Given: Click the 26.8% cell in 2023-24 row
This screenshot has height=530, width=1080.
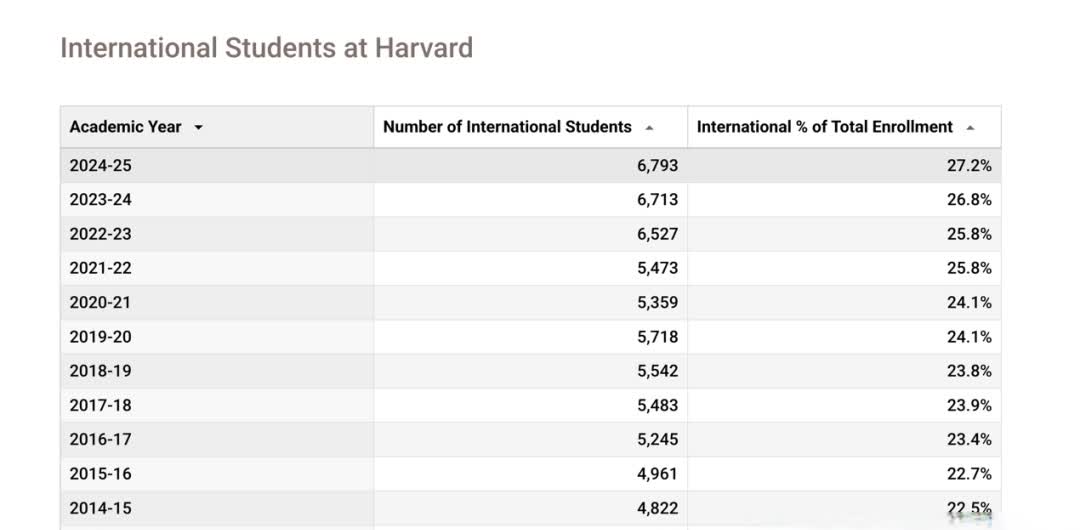Looking at the screenshot, I should 844,200.
